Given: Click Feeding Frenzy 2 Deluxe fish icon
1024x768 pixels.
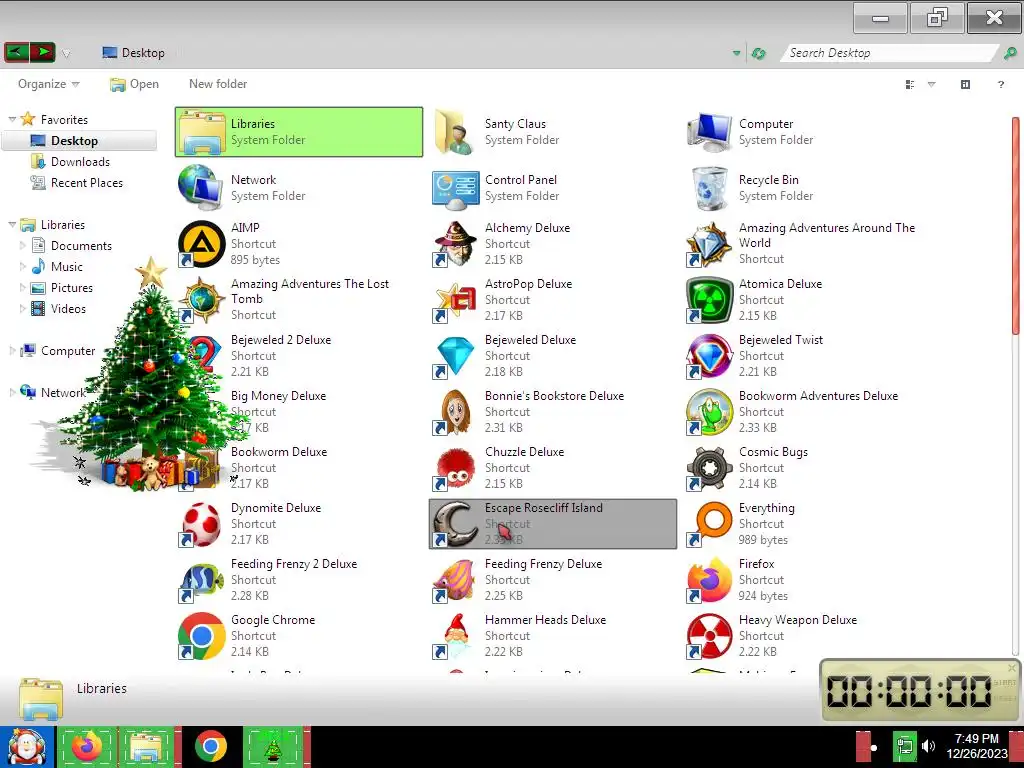Looking at the screenshot, I should [202, 580].
